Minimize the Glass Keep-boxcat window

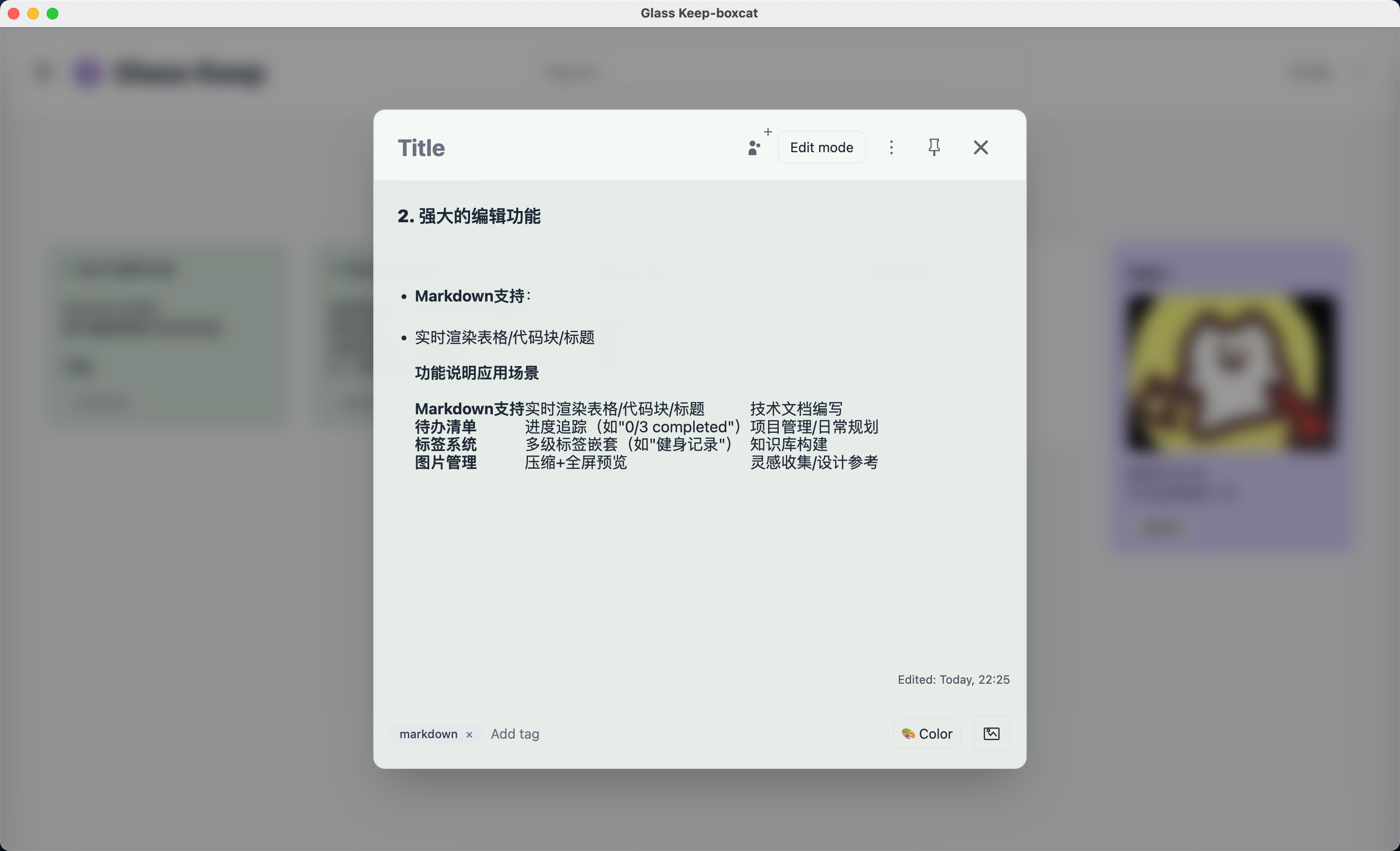point(33,13)
